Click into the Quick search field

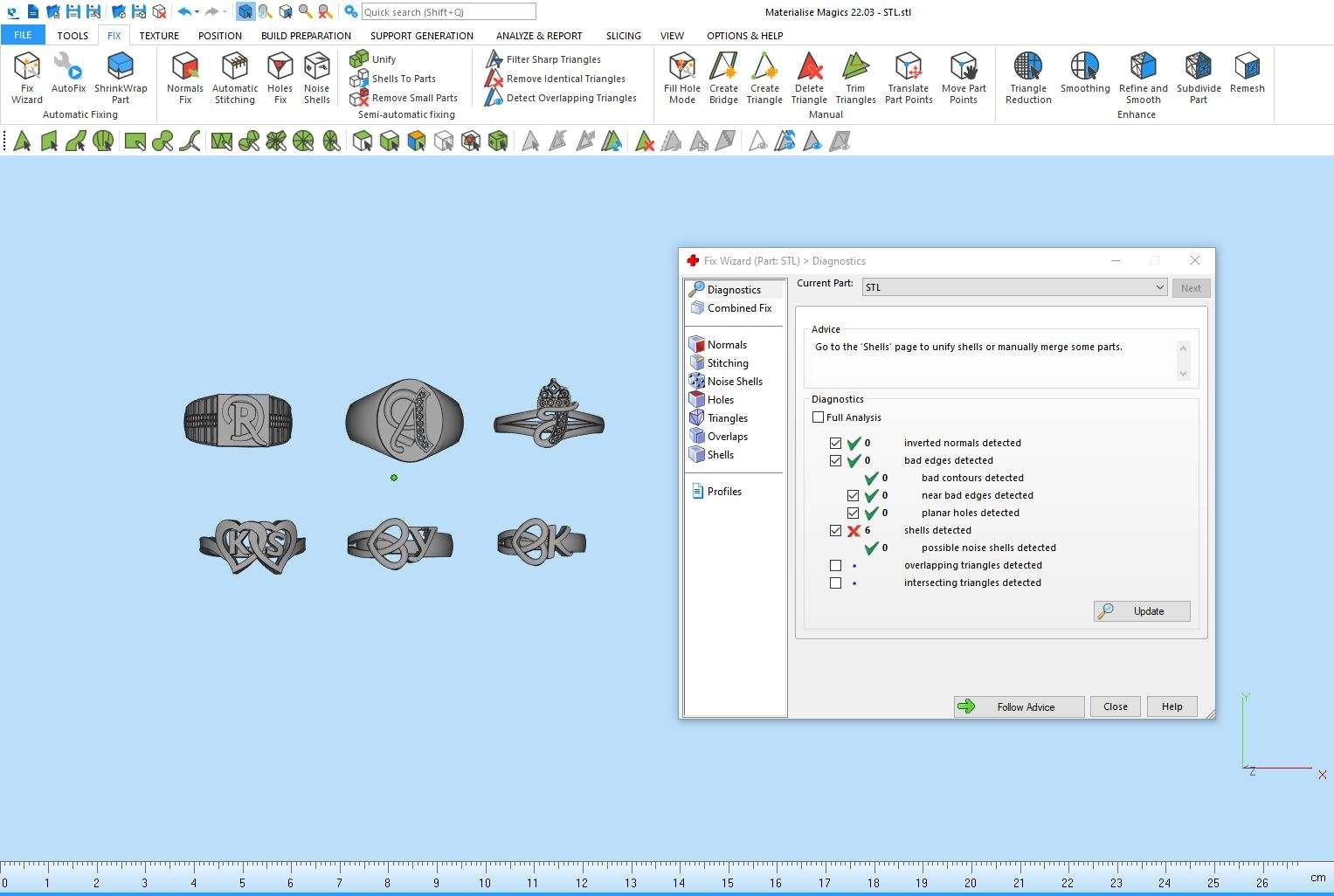(448, 12)
